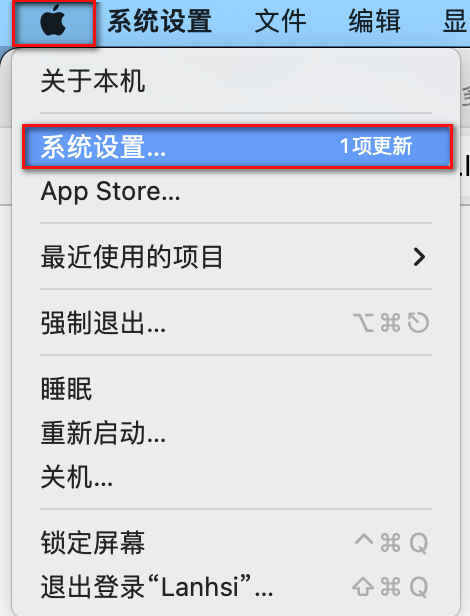Select 重新启动… to restart
Viewport: 470px width, 616px height.
coord(236,433)
